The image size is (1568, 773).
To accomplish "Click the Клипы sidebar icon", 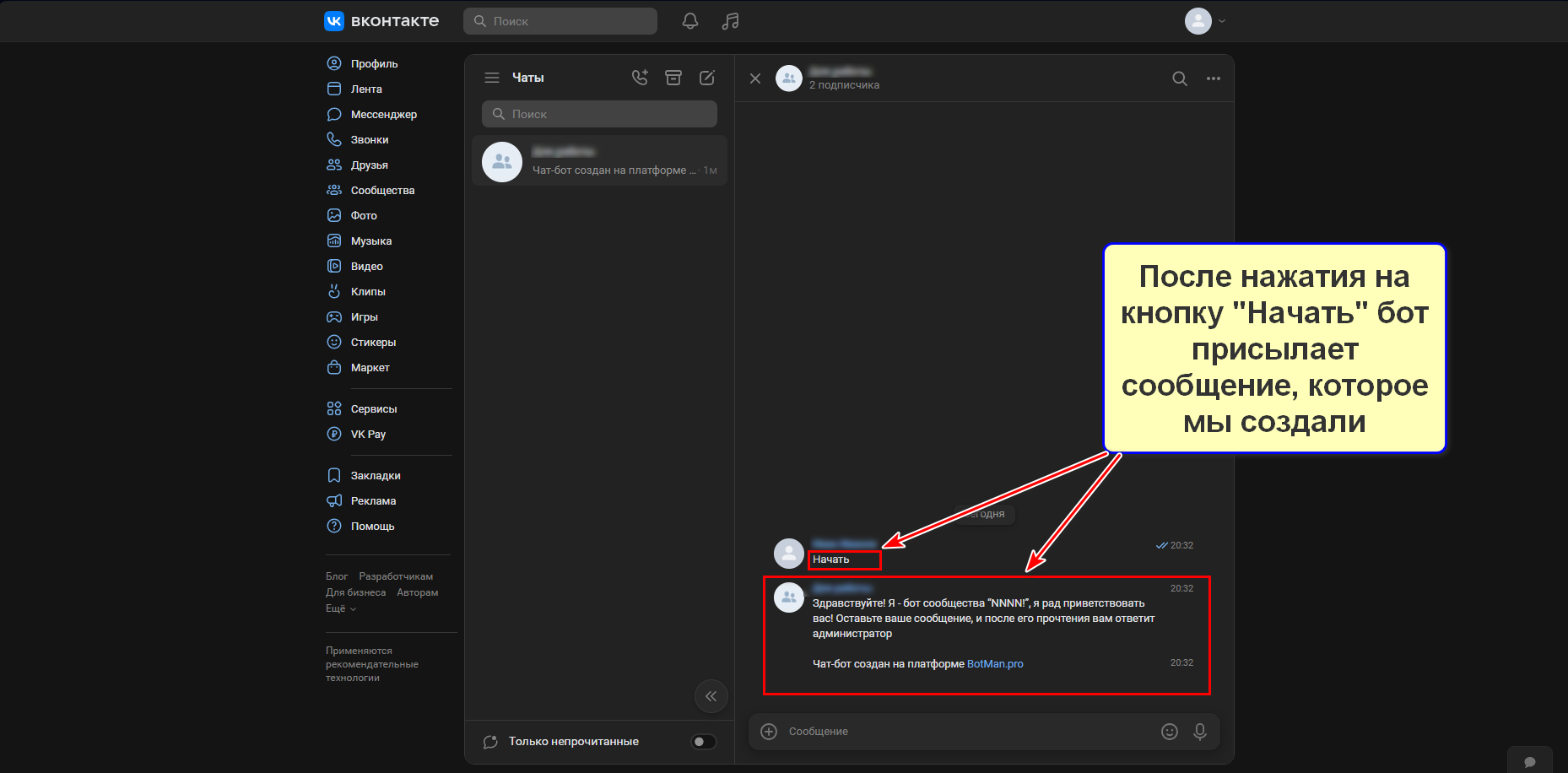I will pyautogui.click(x=334, y=291).
